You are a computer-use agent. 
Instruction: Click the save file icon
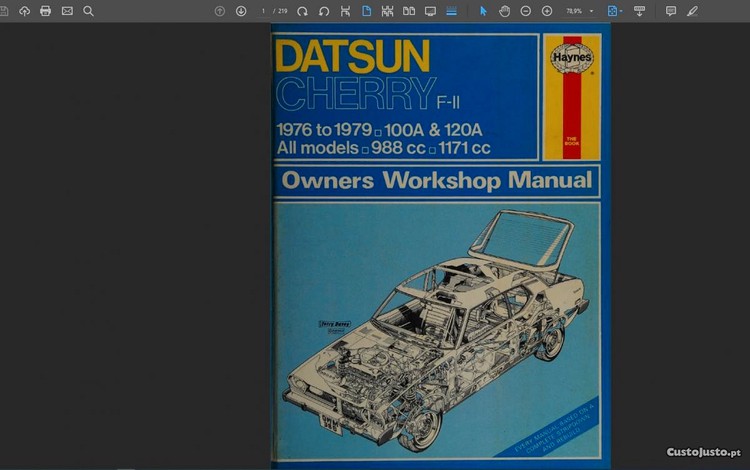(7, 11)
